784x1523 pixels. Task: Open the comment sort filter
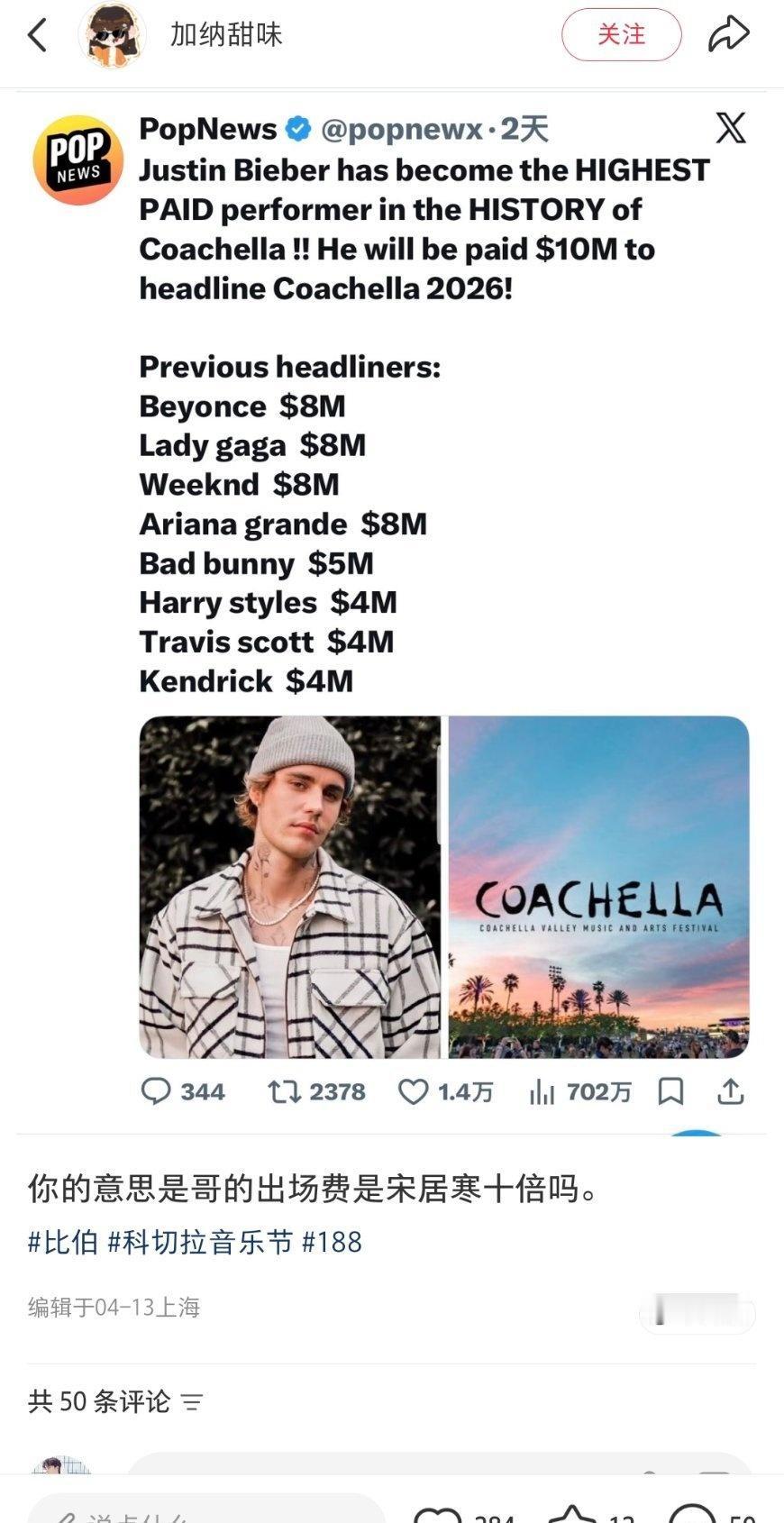coord(192,1401)
